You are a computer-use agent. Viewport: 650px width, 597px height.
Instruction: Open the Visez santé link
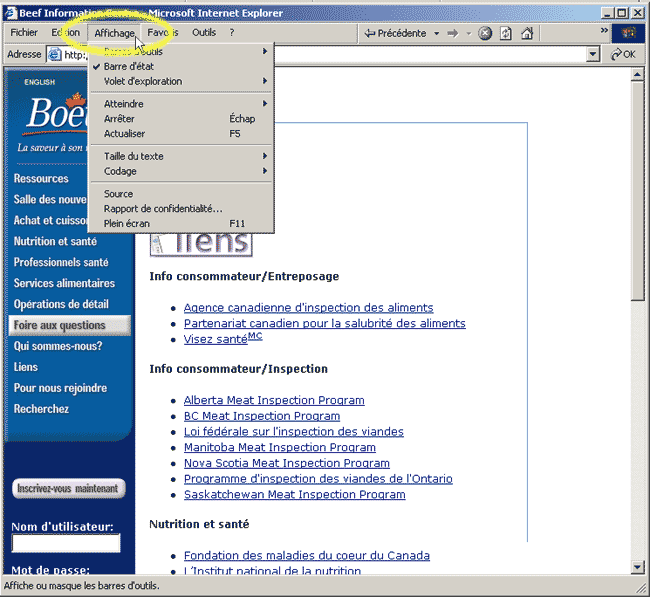tap(223, 338)
